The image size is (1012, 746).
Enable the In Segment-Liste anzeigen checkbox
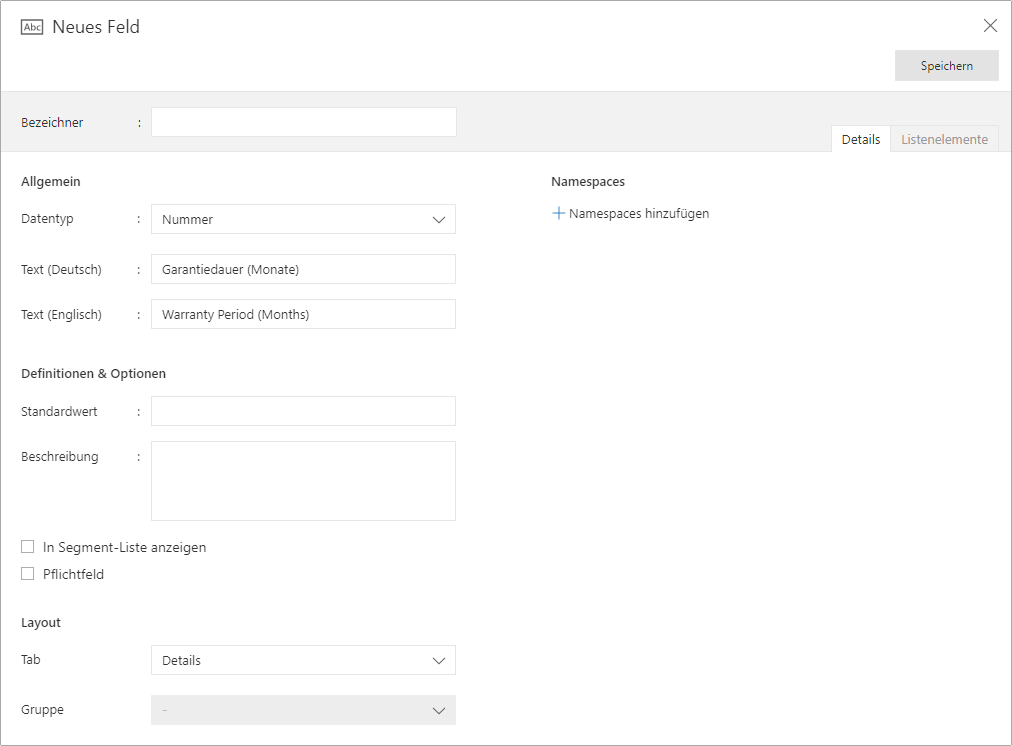tap(28, 546)
